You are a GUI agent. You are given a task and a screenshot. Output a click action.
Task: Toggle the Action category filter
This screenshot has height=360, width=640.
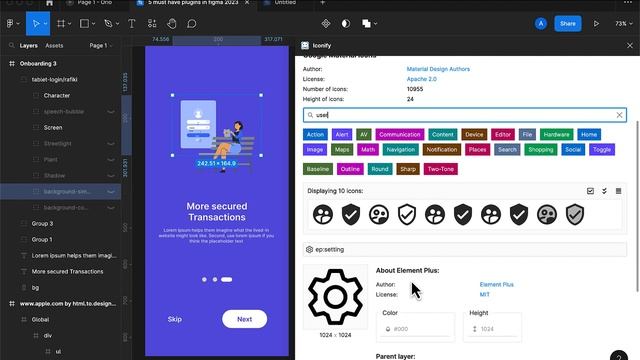315,135
